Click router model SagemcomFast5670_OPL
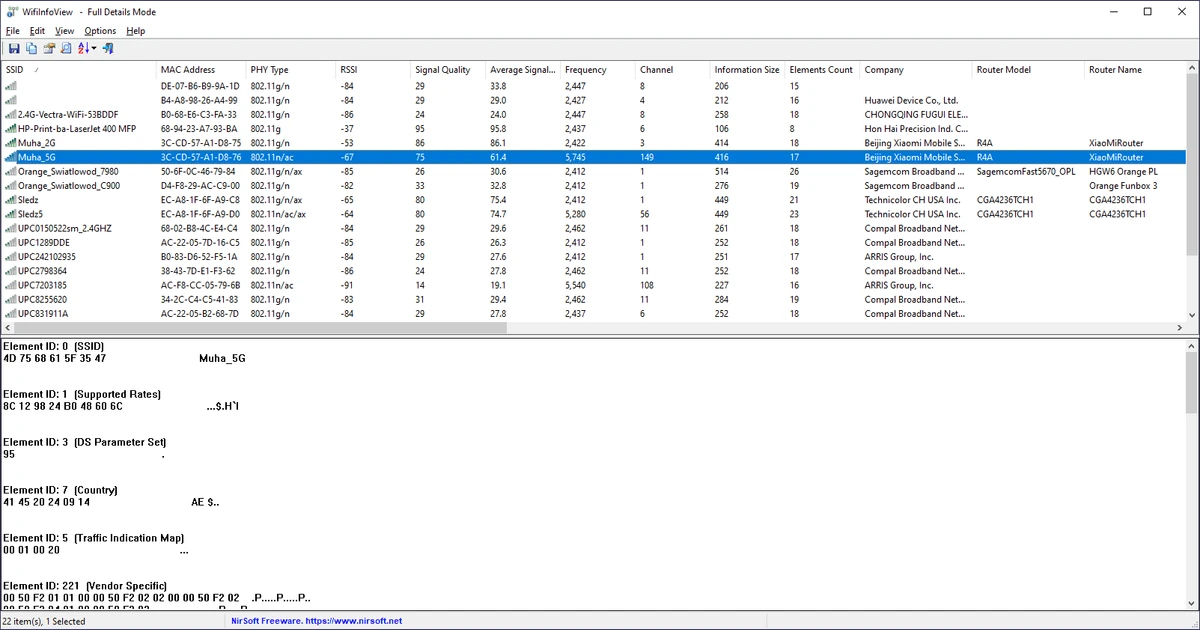The image size is (1200, 630). (x=1026, y=172)
